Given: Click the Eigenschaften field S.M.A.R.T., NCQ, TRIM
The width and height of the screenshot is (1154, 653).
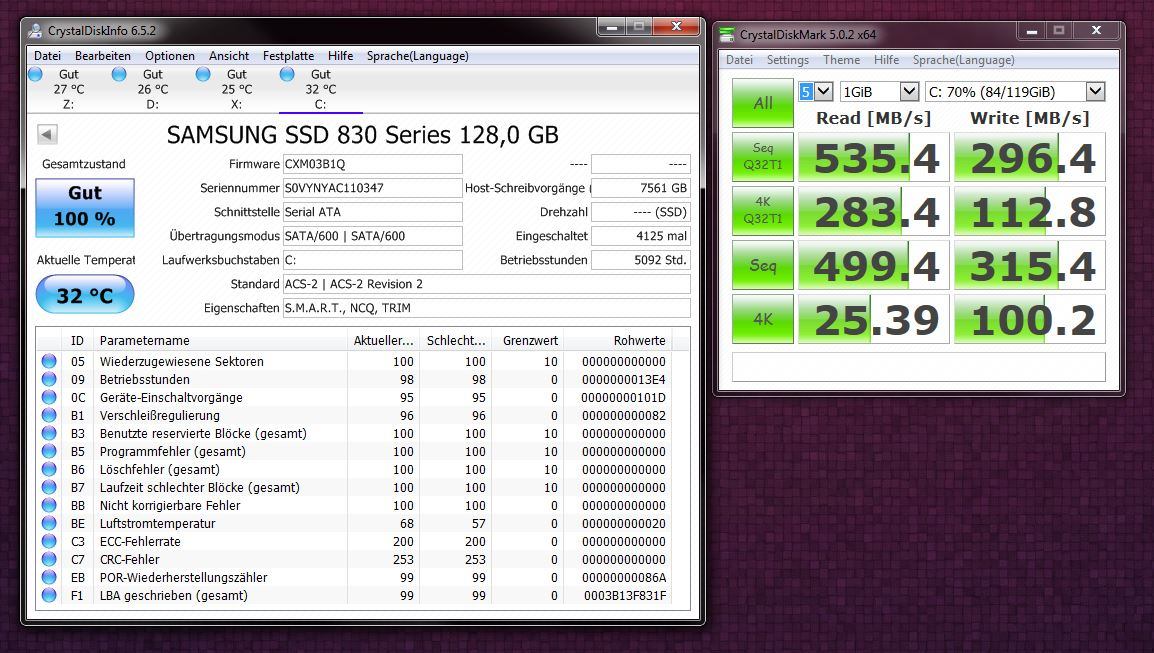Looking at the screenshot, I should tap(486, 308).
